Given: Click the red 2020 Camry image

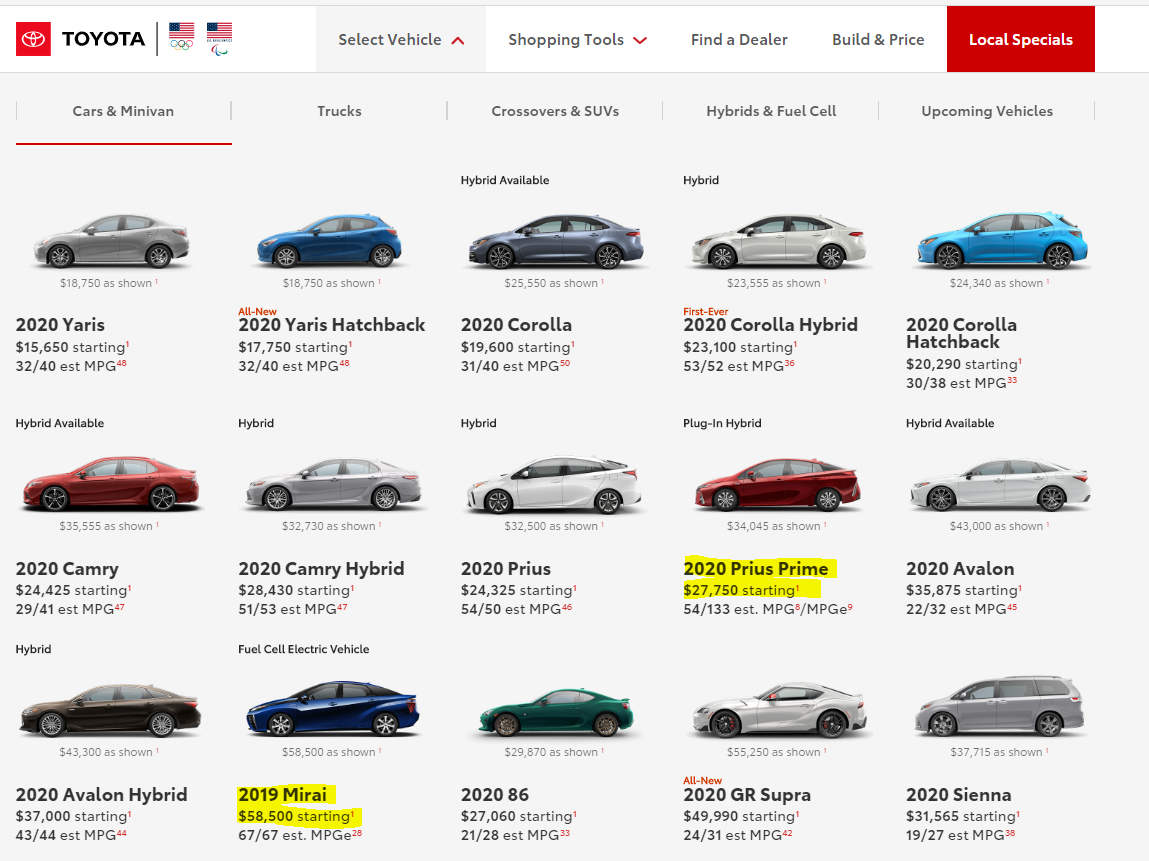Looking at the screenshot, I should [x=111, y=483].
